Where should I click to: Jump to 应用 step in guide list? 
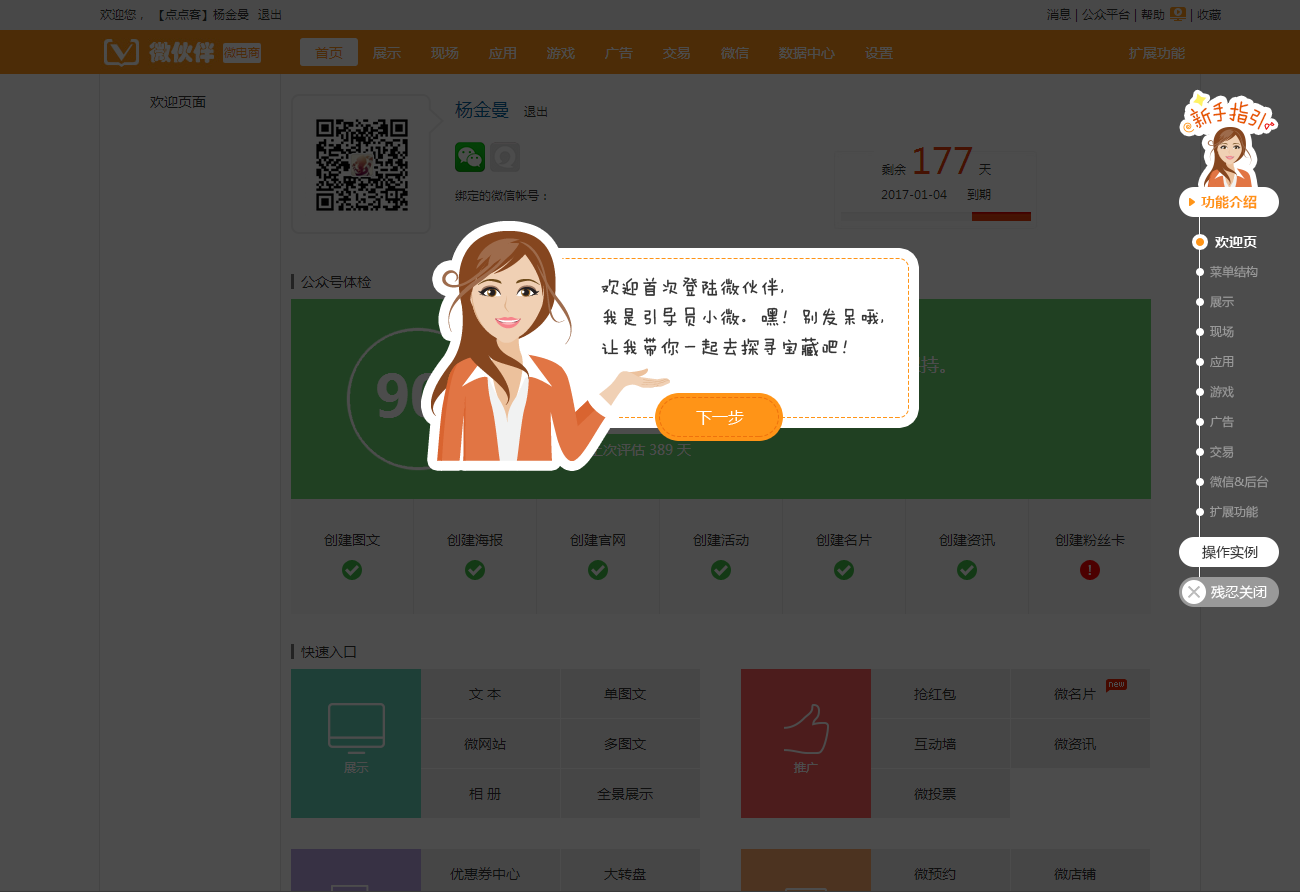pos(1221,362)
